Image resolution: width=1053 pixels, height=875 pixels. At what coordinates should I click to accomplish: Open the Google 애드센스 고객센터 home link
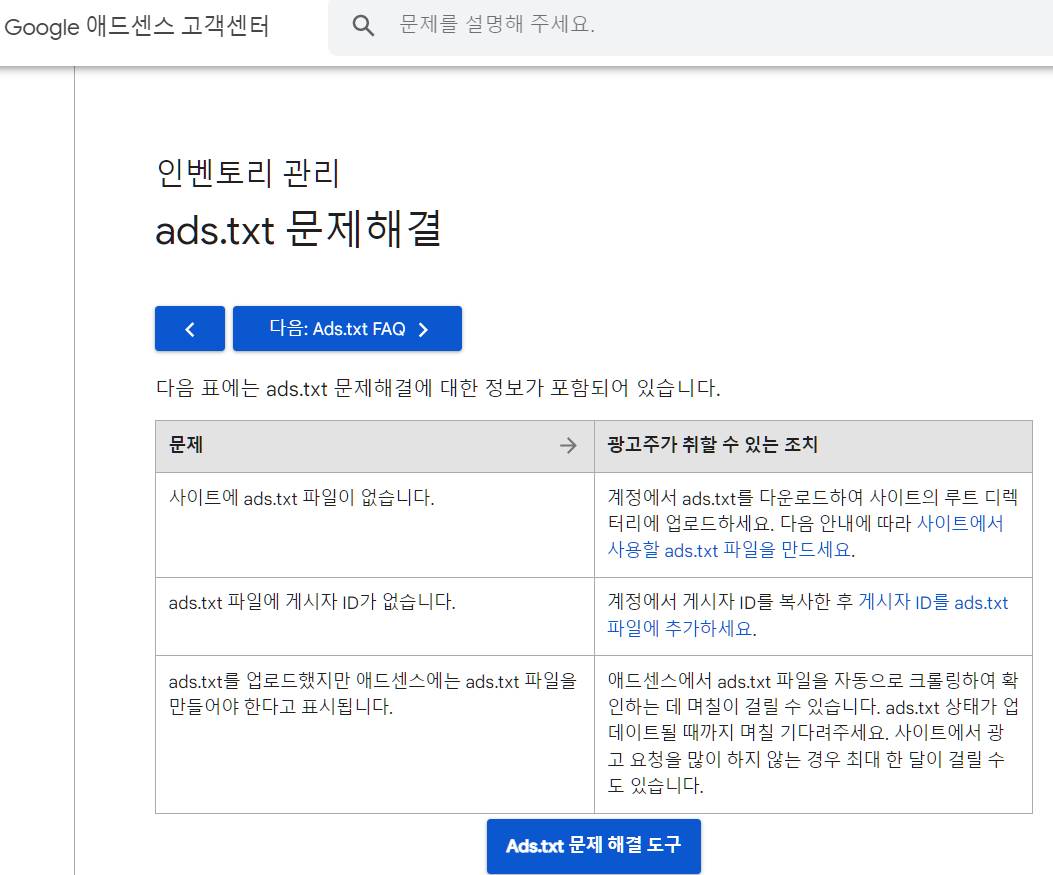[x=136, y=26]
